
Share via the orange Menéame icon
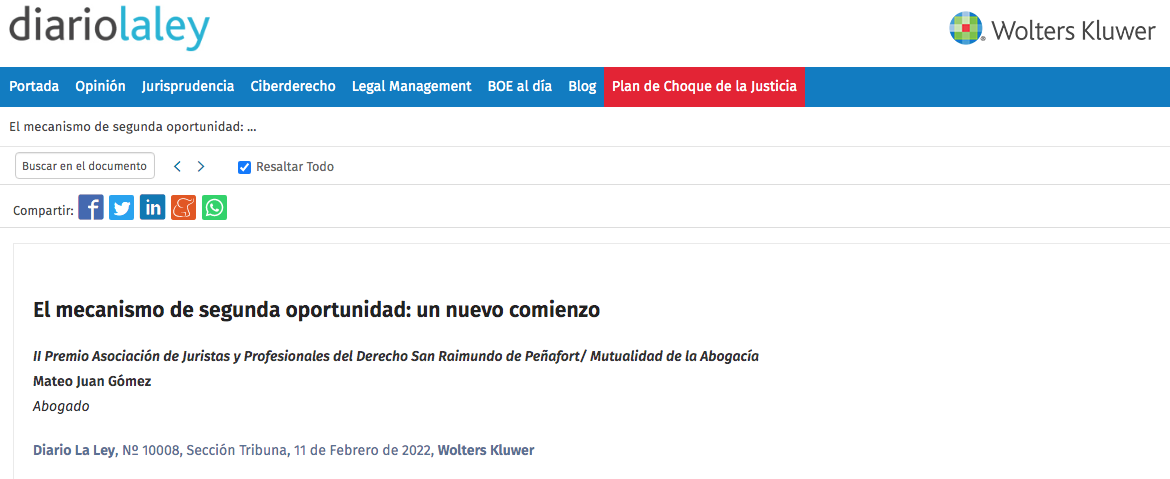tap(184, 207)
